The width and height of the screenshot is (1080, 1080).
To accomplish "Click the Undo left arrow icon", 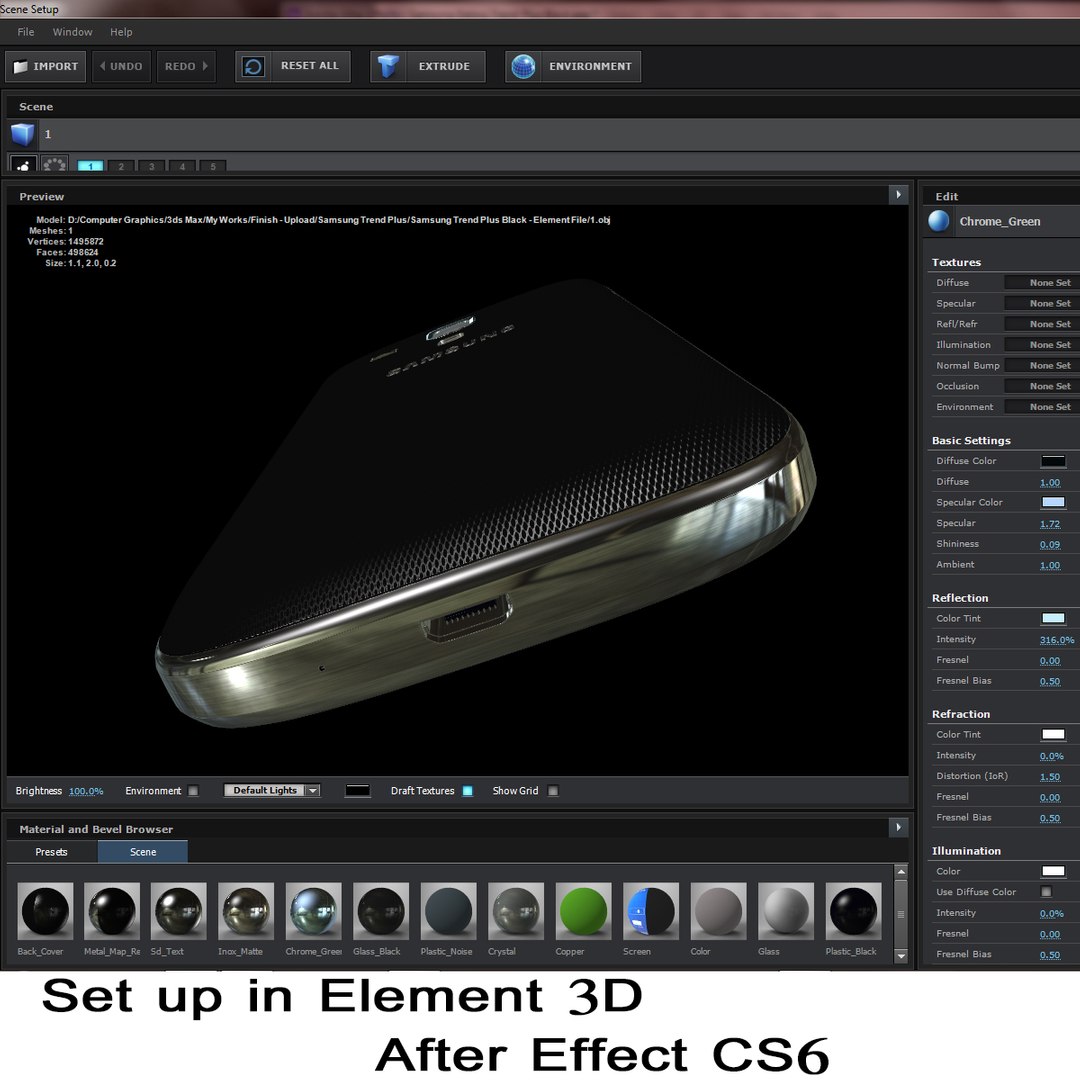I will click(x=103, y=66).
